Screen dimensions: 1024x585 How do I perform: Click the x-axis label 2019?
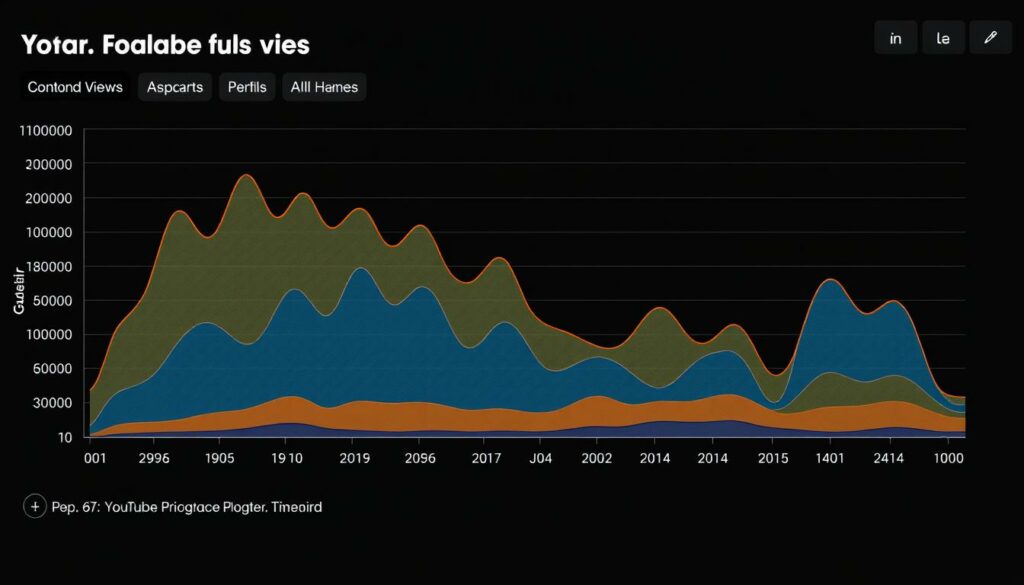point(355,458)
